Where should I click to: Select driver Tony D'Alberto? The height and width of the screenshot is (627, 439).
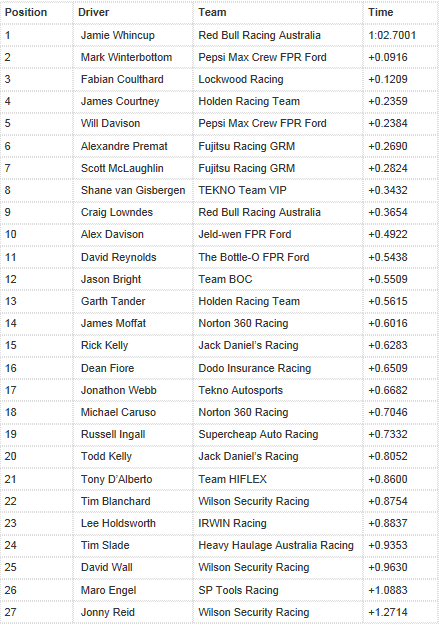116,479
